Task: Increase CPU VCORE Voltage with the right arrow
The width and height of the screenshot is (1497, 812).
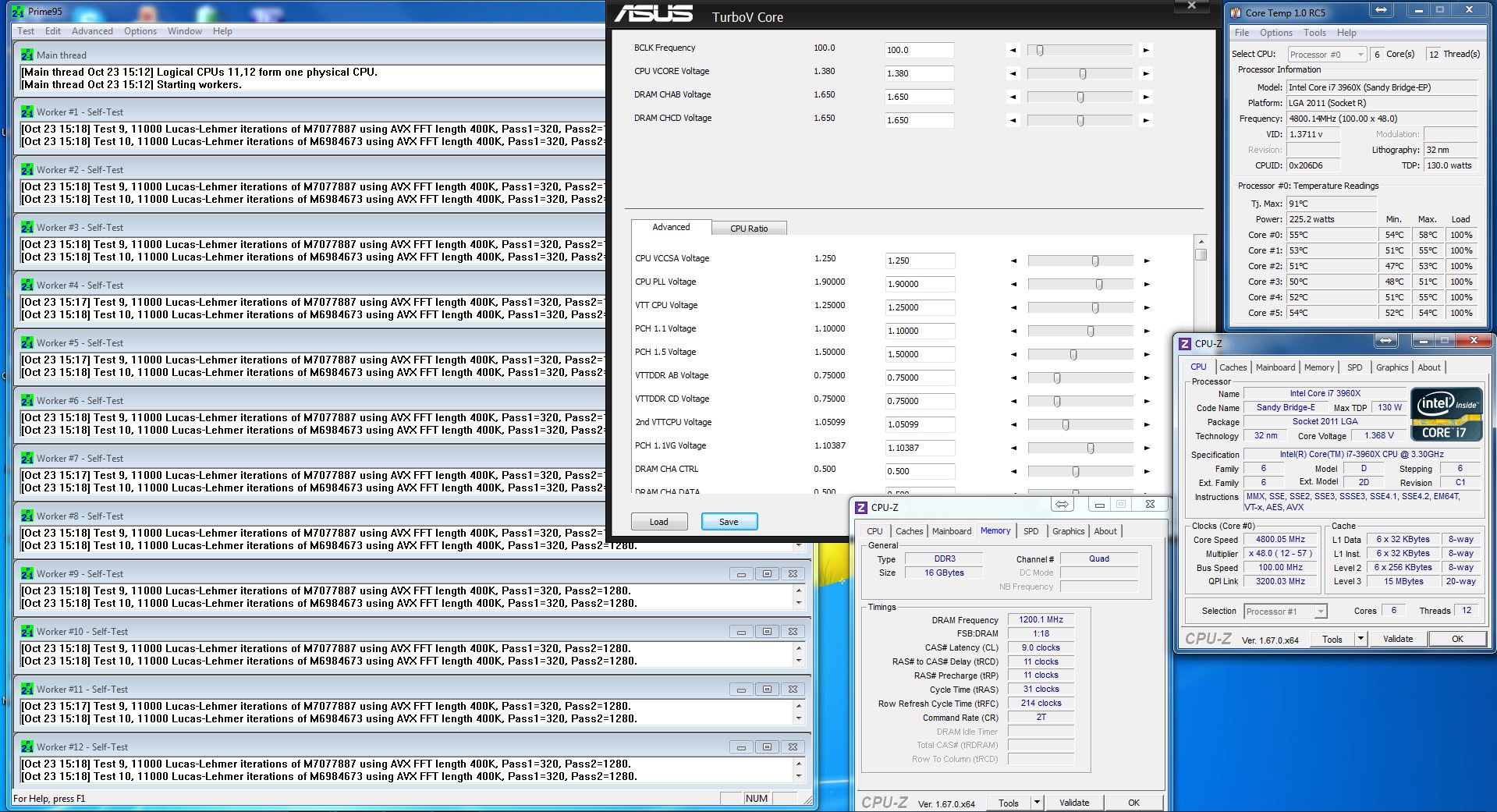Action: 1145,73
